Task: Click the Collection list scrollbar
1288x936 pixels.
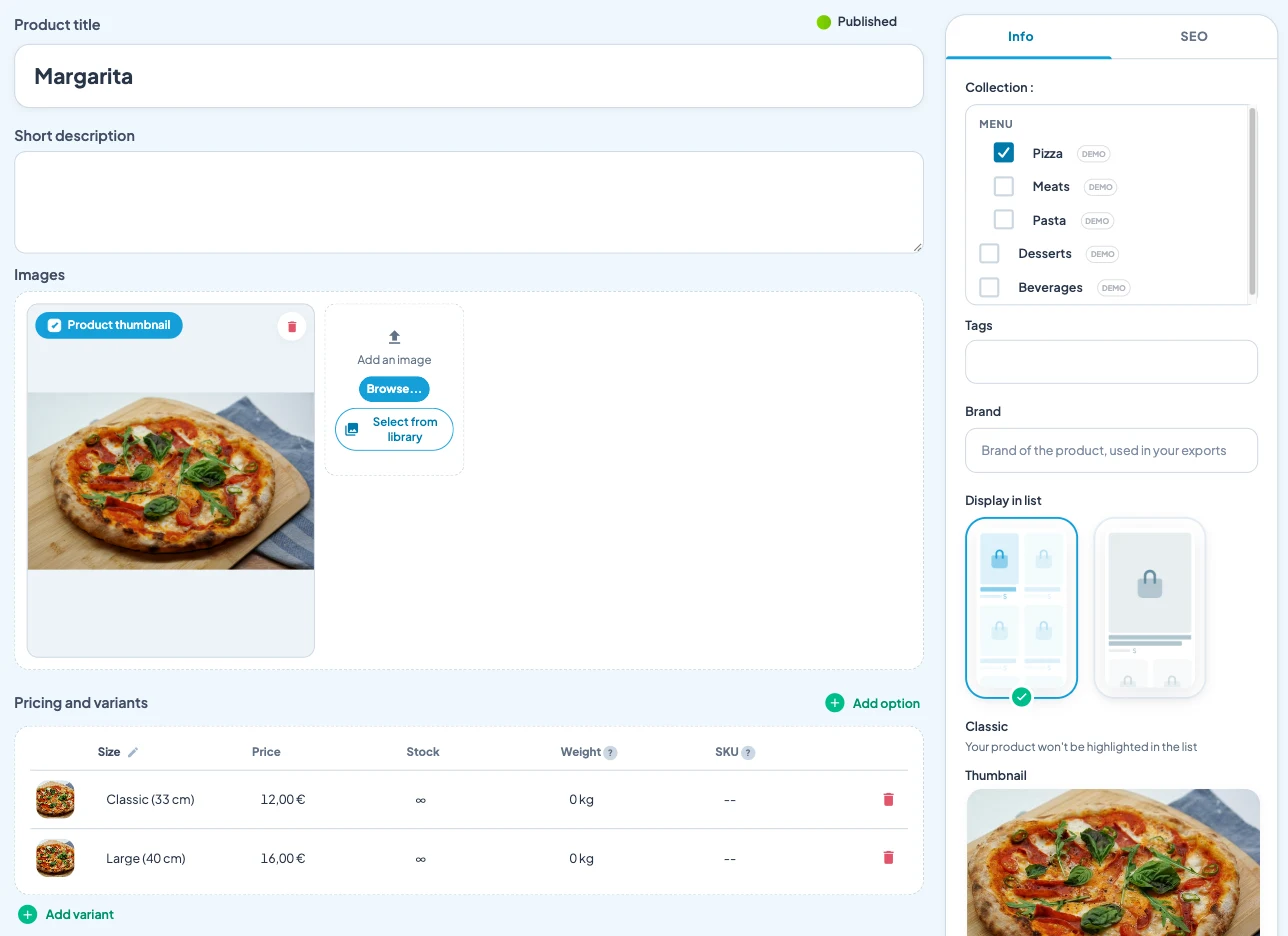Action: pos(1252,202)
